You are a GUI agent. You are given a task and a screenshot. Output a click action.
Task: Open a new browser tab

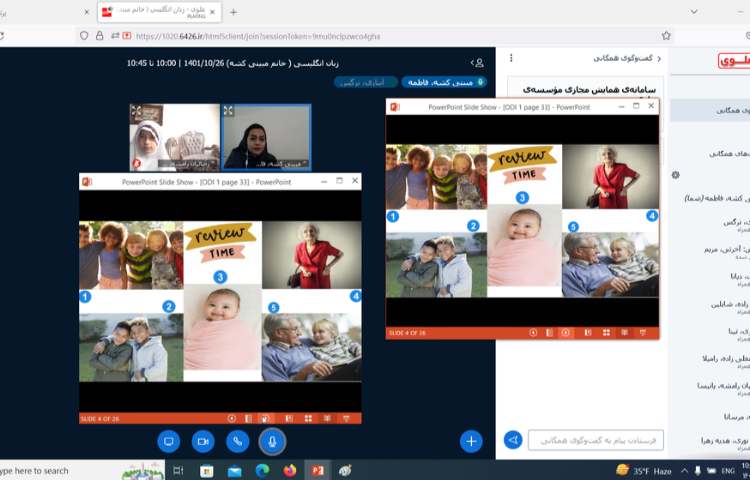(x=233, y=12)
